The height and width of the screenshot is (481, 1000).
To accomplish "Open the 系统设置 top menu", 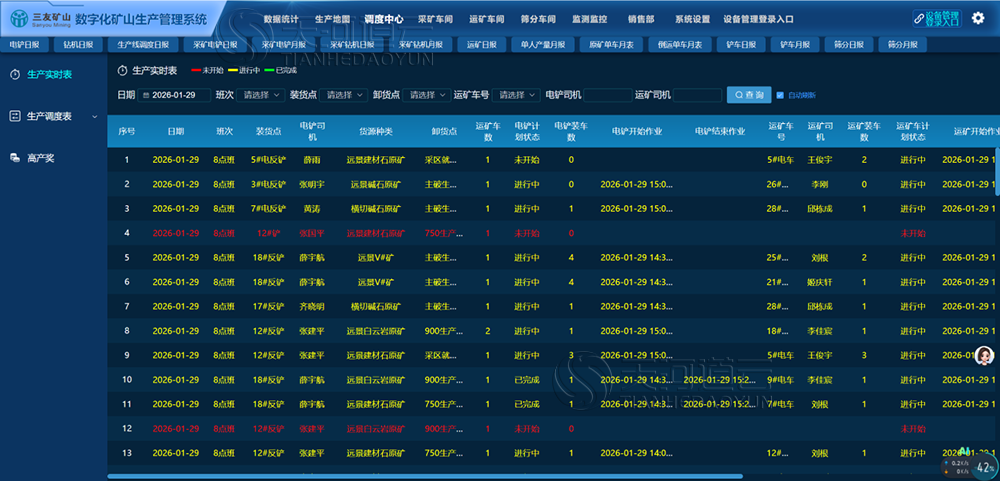I will tap(693, 19).
